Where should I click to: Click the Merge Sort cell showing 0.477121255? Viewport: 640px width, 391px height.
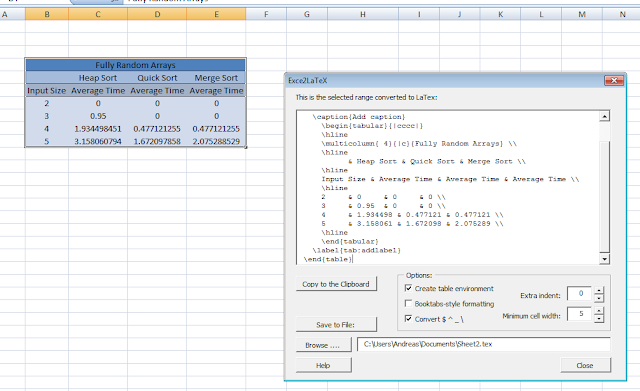pos(216,129)
